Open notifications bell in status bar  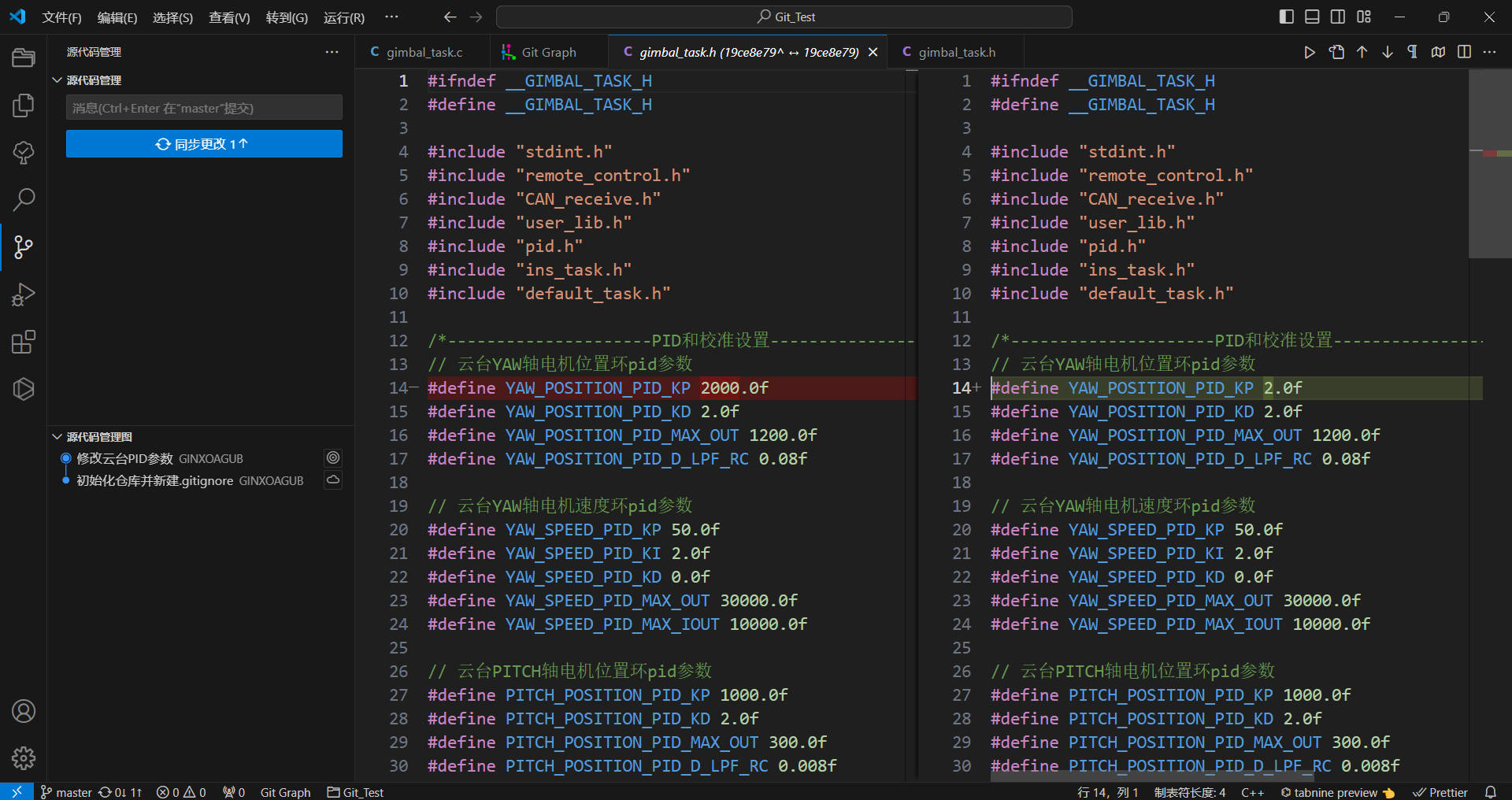coord(1490,792)
